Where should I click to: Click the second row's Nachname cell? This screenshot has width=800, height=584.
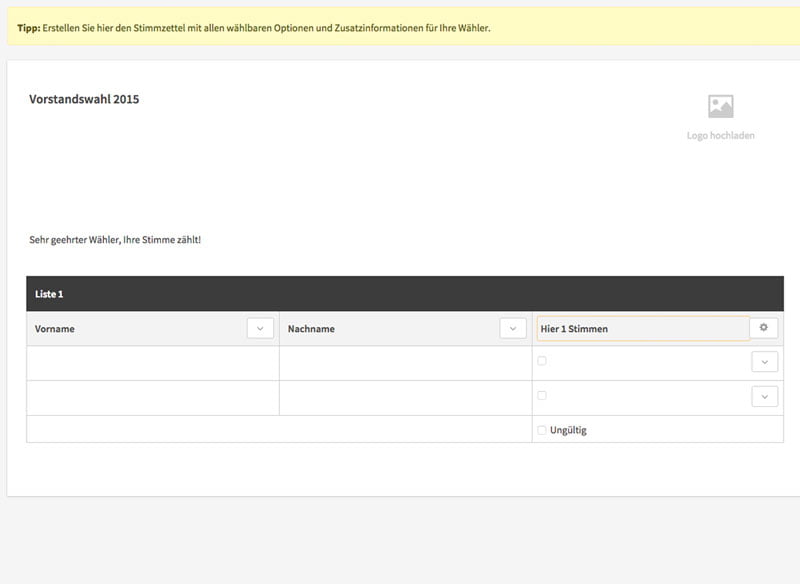point(405,398)
